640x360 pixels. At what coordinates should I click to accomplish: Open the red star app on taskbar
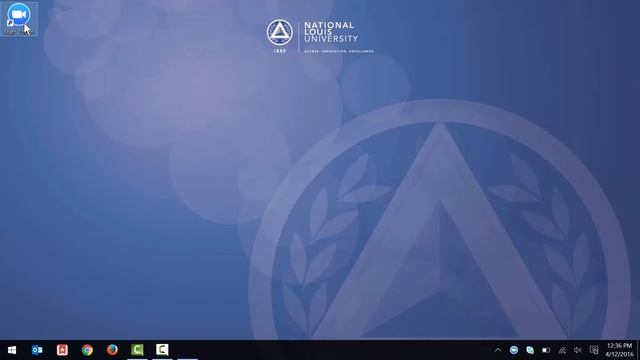click(62, 350)
